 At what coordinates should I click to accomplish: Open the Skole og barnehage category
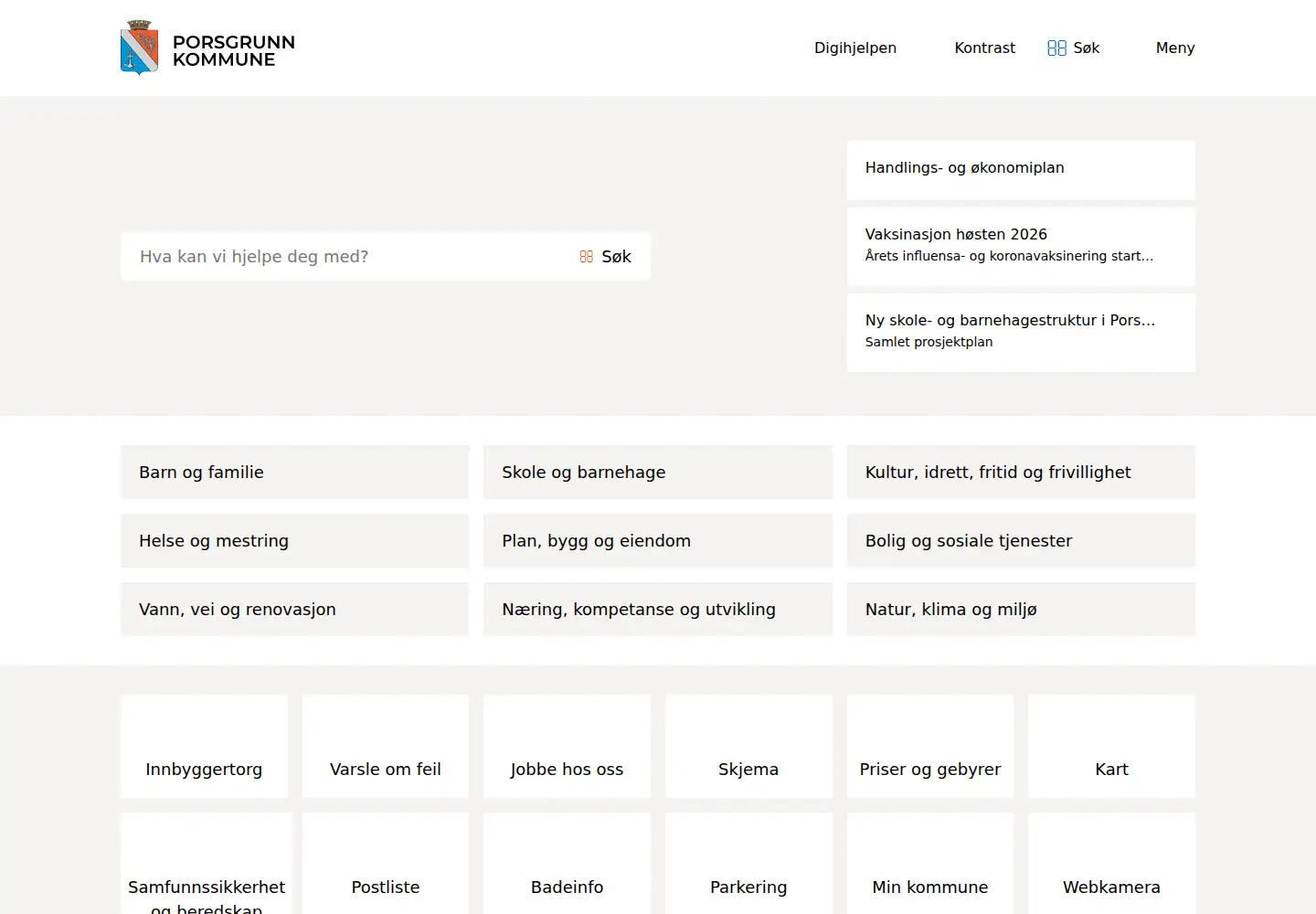pyautogui.click(x=658, y=473)
